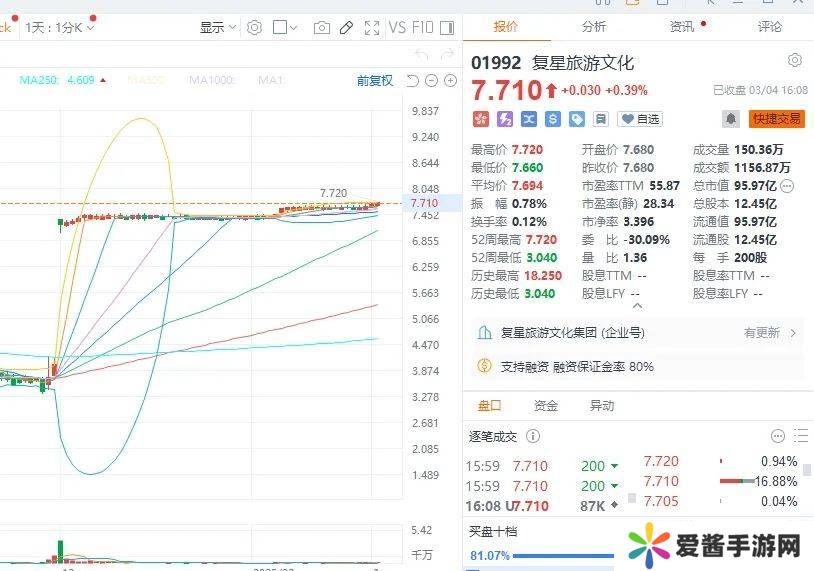Click the screenshot camera icon in chart toolbar

click(321, 28)
